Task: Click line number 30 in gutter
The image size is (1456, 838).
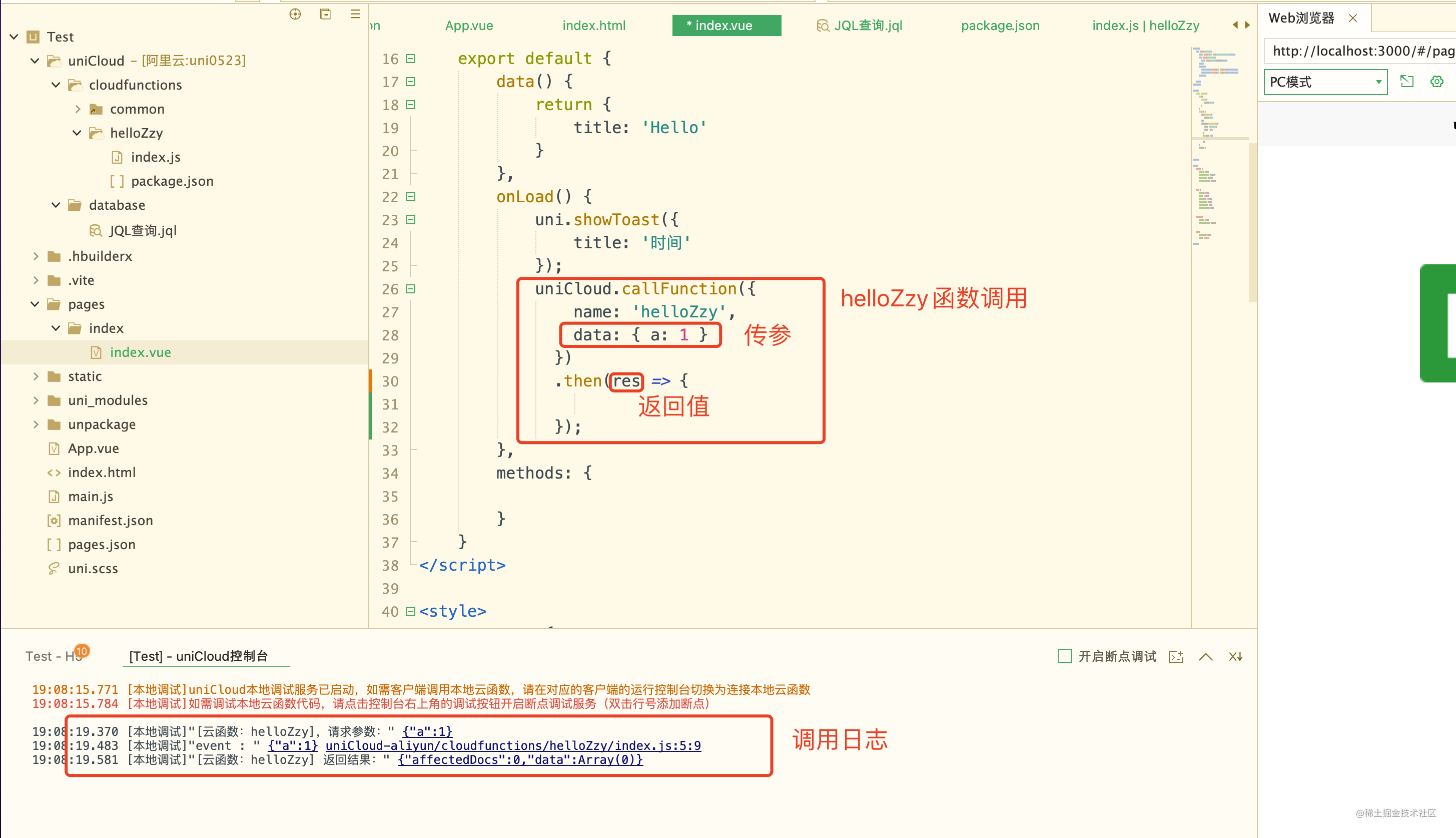Action: [390, 381]
